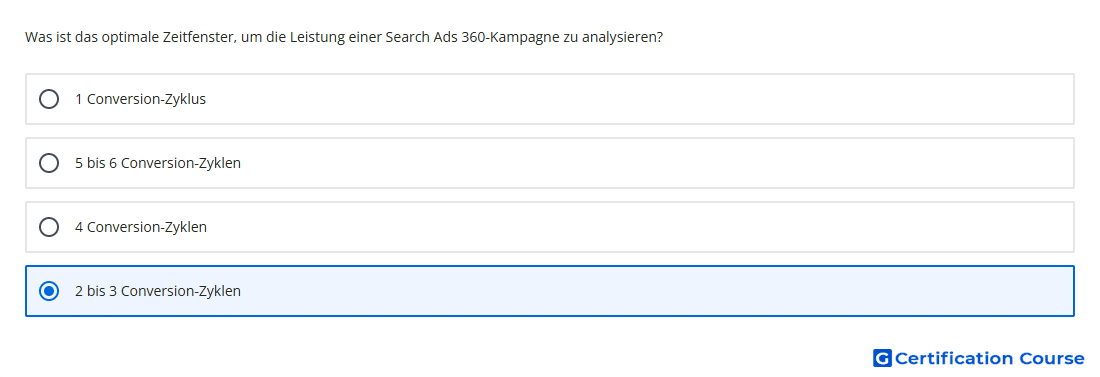Click blank area of 1 Conversion-Zyklus card
Viewport: 1100px width, 377px height.
(631, 99)
